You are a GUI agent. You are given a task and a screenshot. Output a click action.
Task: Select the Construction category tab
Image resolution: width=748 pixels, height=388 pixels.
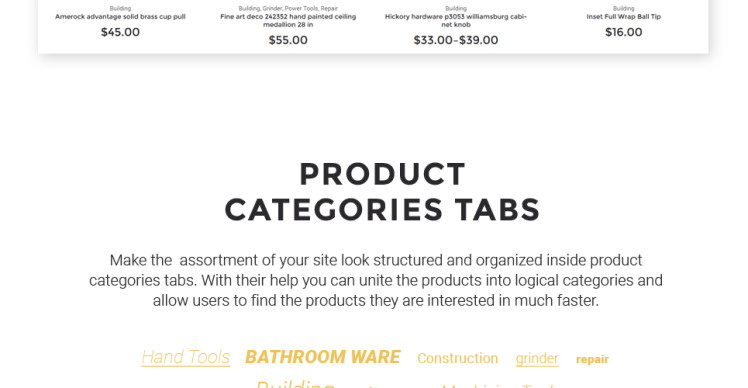[x=457, y=358]
